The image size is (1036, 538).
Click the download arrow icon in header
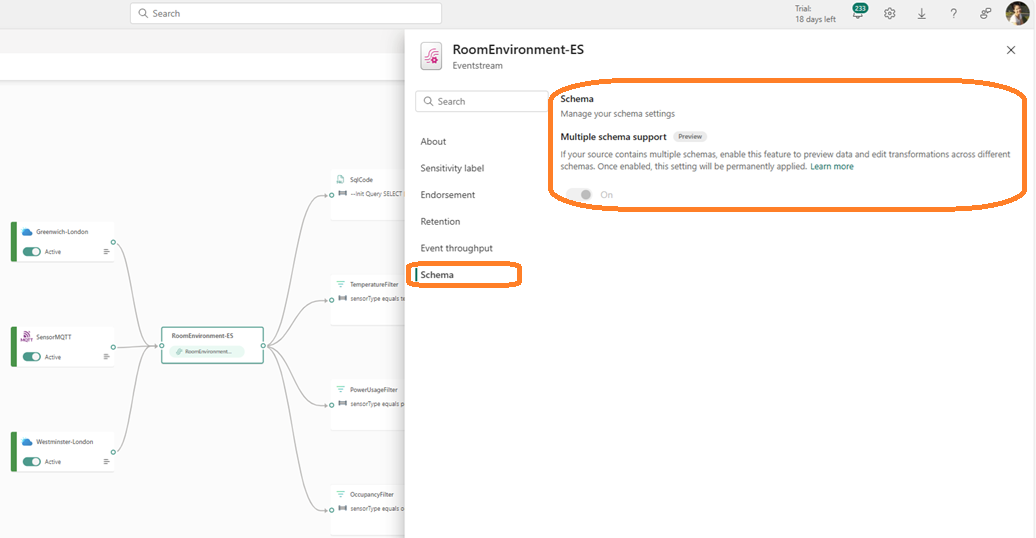tap(921, 13)
